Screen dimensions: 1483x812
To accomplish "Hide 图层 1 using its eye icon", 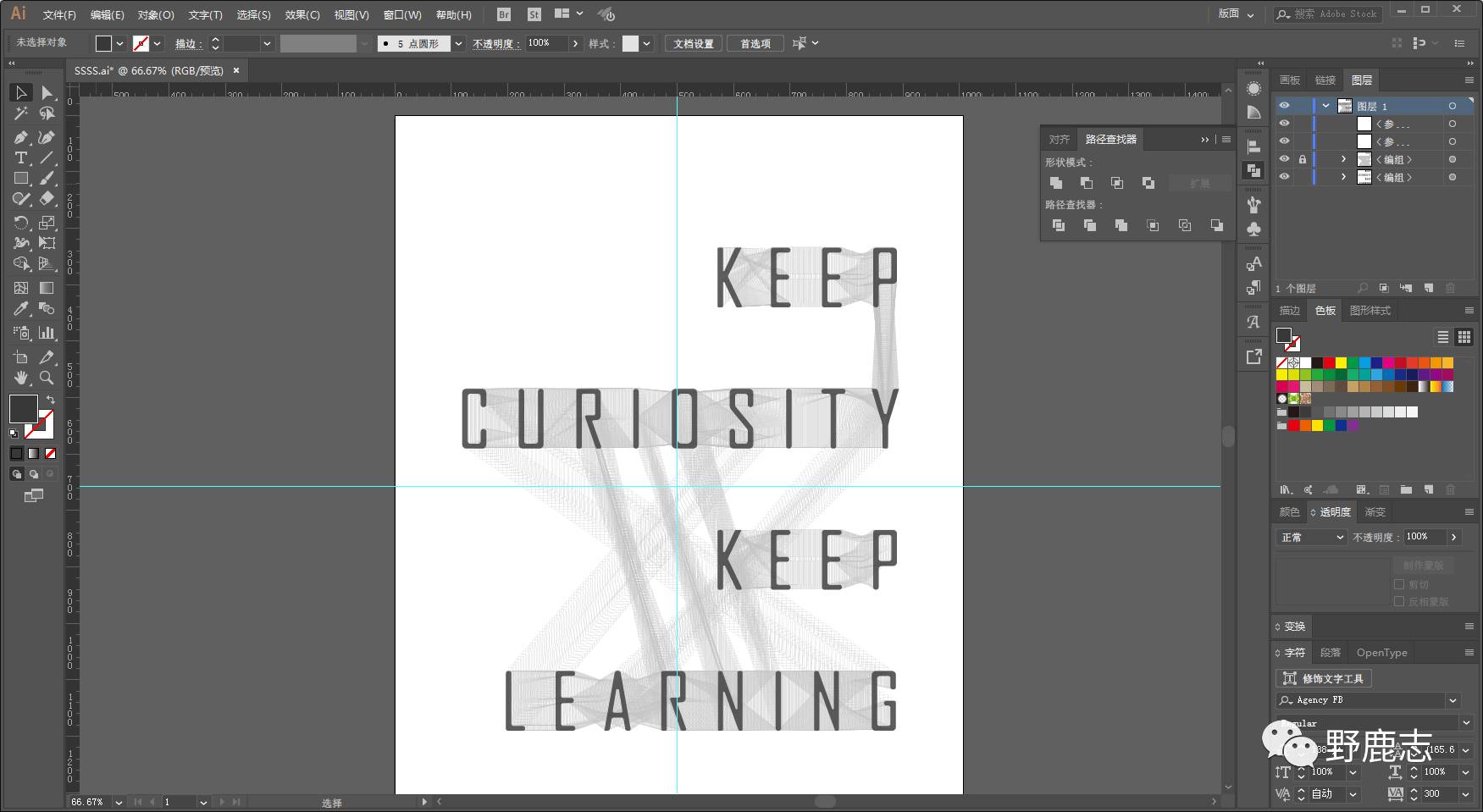I will [1284, 106].
